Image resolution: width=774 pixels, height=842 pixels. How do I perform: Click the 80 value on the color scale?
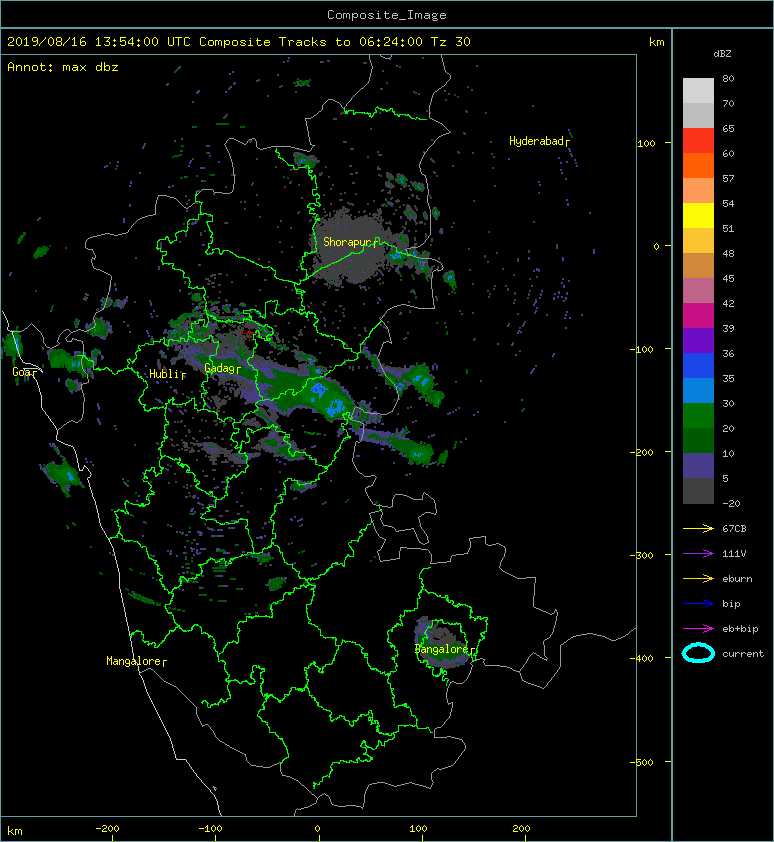[x=728, y=78]
